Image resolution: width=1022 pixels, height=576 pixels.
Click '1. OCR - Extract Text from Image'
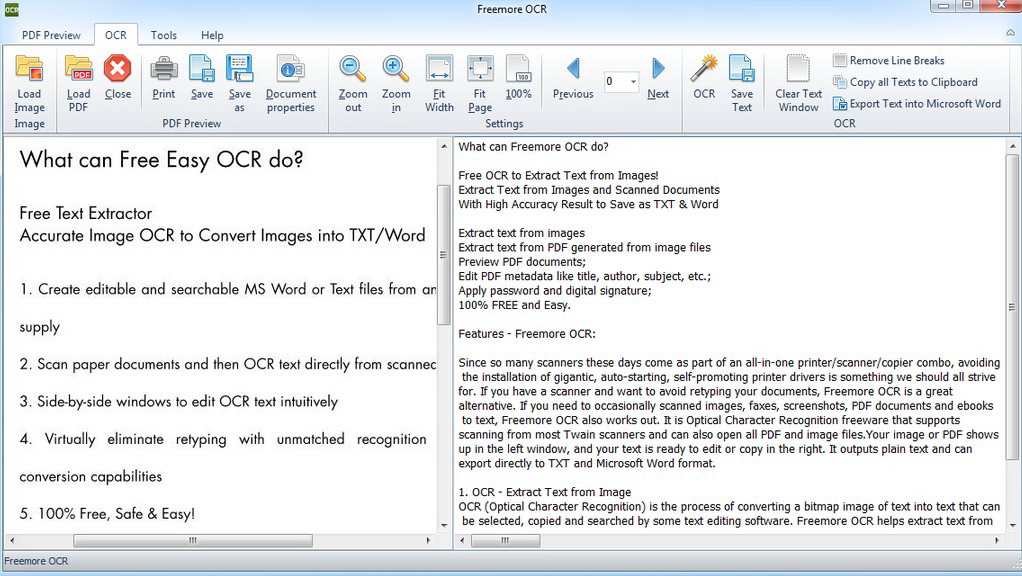point(545,492)
